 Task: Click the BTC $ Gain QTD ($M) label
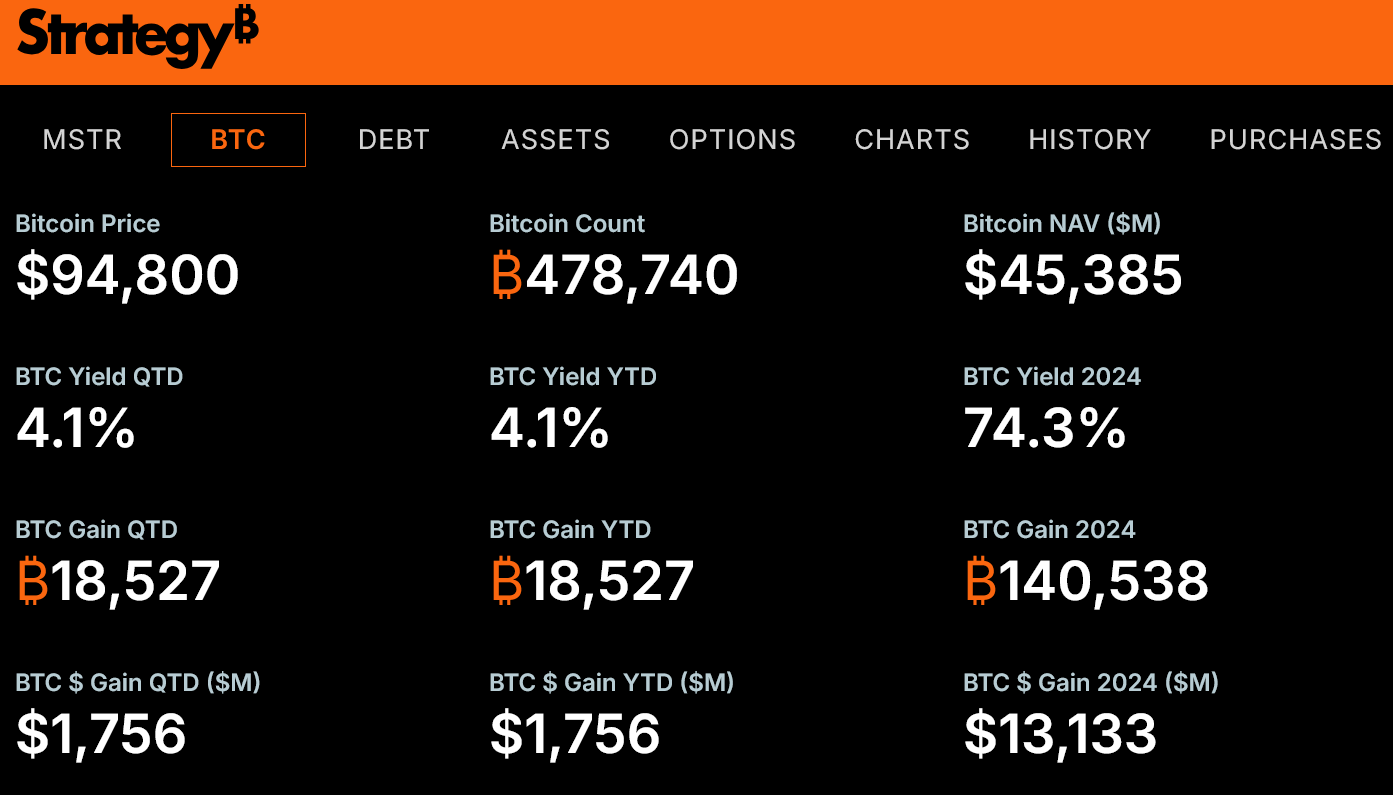[138, 683]
